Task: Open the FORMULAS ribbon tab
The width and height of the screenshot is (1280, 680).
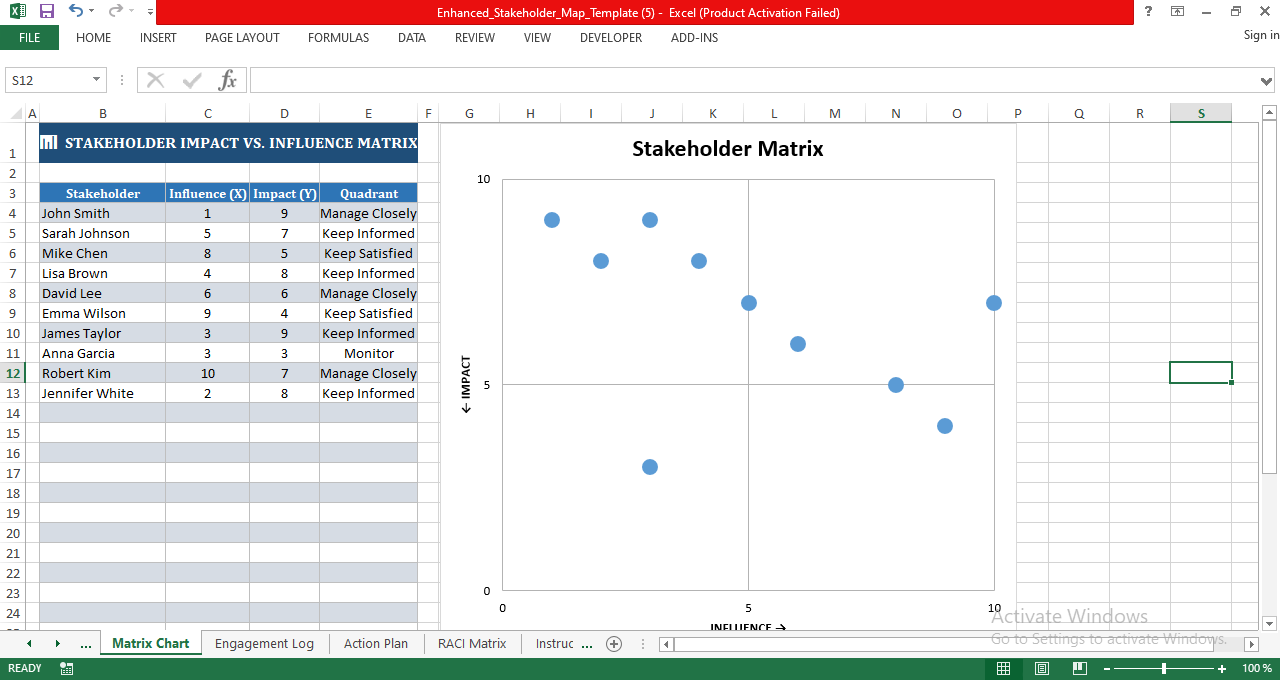Action: coord(338,37)
